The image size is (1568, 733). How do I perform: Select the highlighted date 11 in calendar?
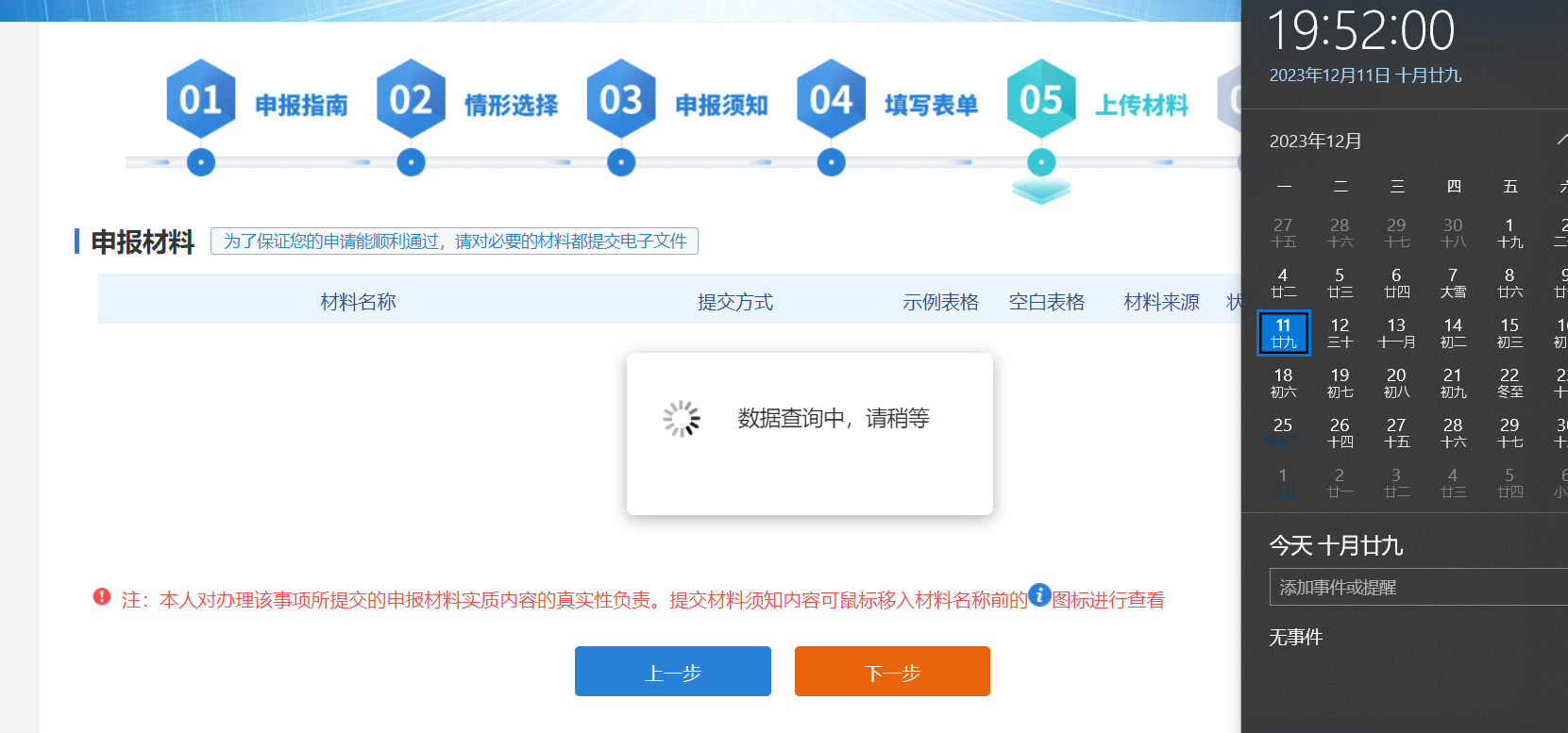(1284, 332)
